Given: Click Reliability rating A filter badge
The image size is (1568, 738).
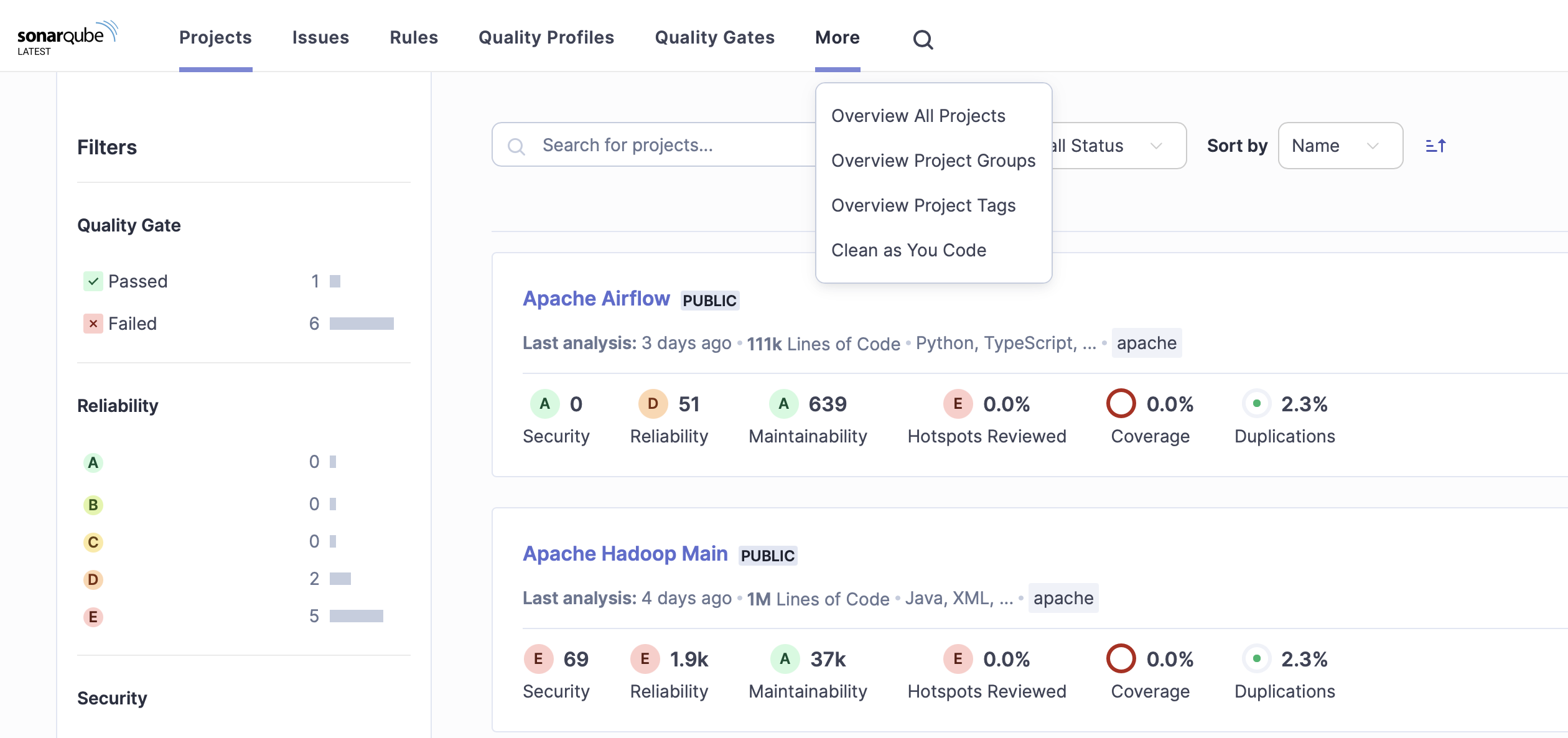Looking at the screenshot, I should 93,463.
